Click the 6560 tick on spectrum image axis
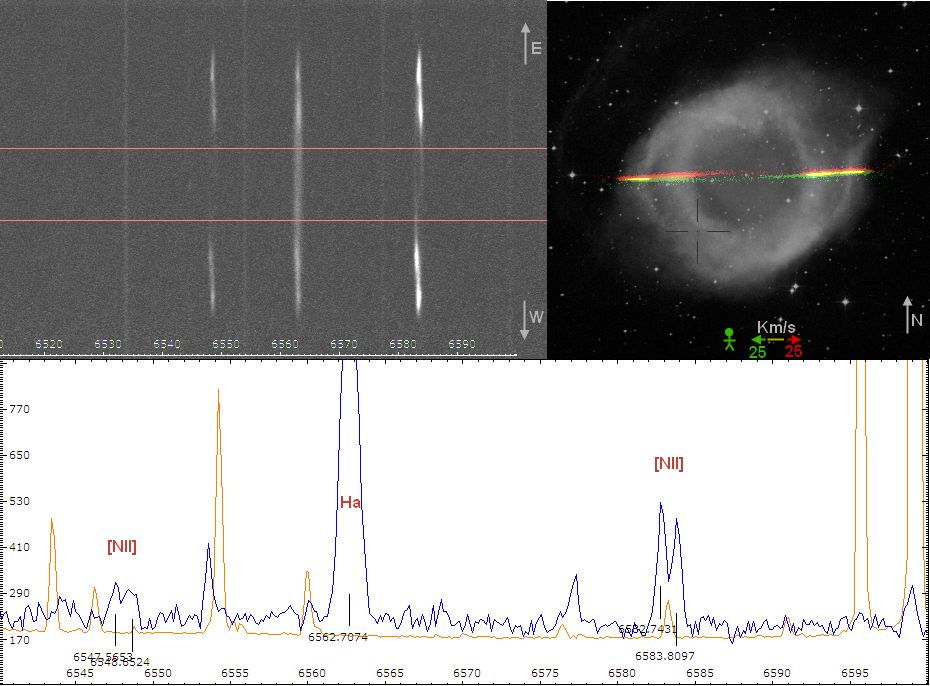This screenshot has height=686, width=930. (285, 344)
